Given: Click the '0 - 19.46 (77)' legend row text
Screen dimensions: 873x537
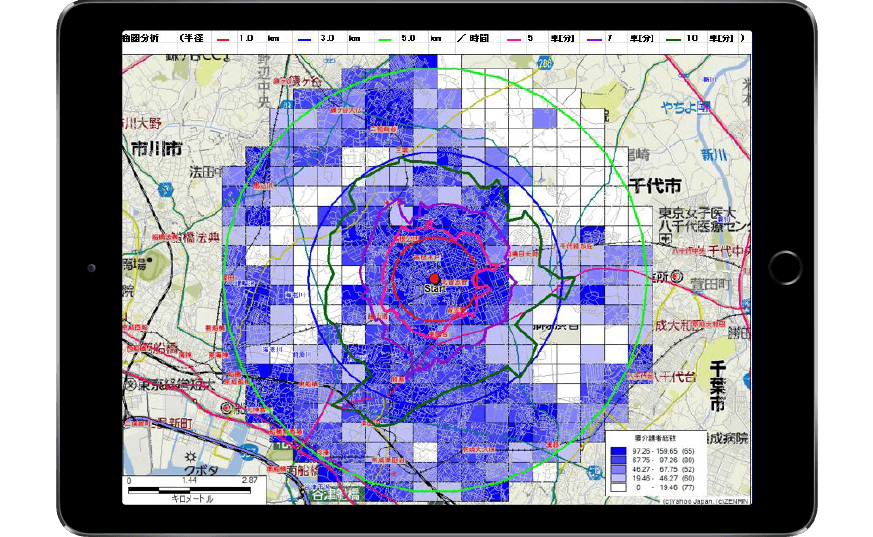Looking at the screenshot, I should point(663,487).
